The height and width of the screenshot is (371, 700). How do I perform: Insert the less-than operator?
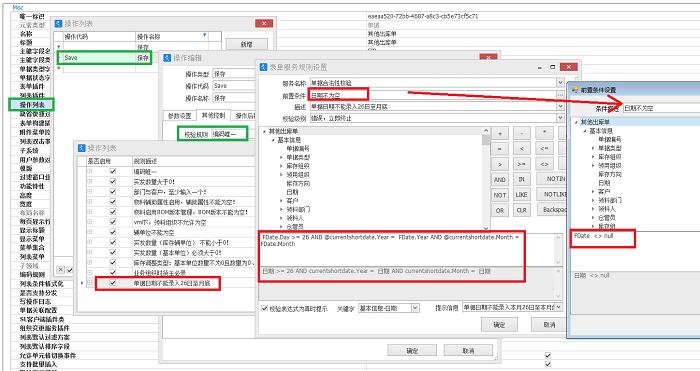click(x=521, y=149)
